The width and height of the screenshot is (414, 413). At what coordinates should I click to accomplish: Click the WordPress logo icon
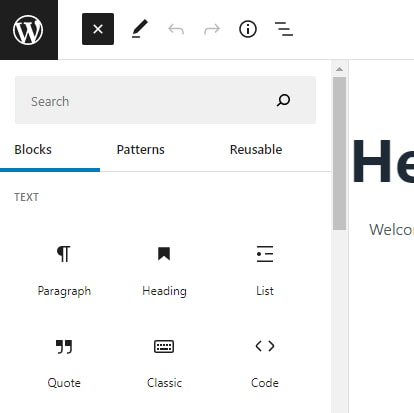(x=28, y=30)
